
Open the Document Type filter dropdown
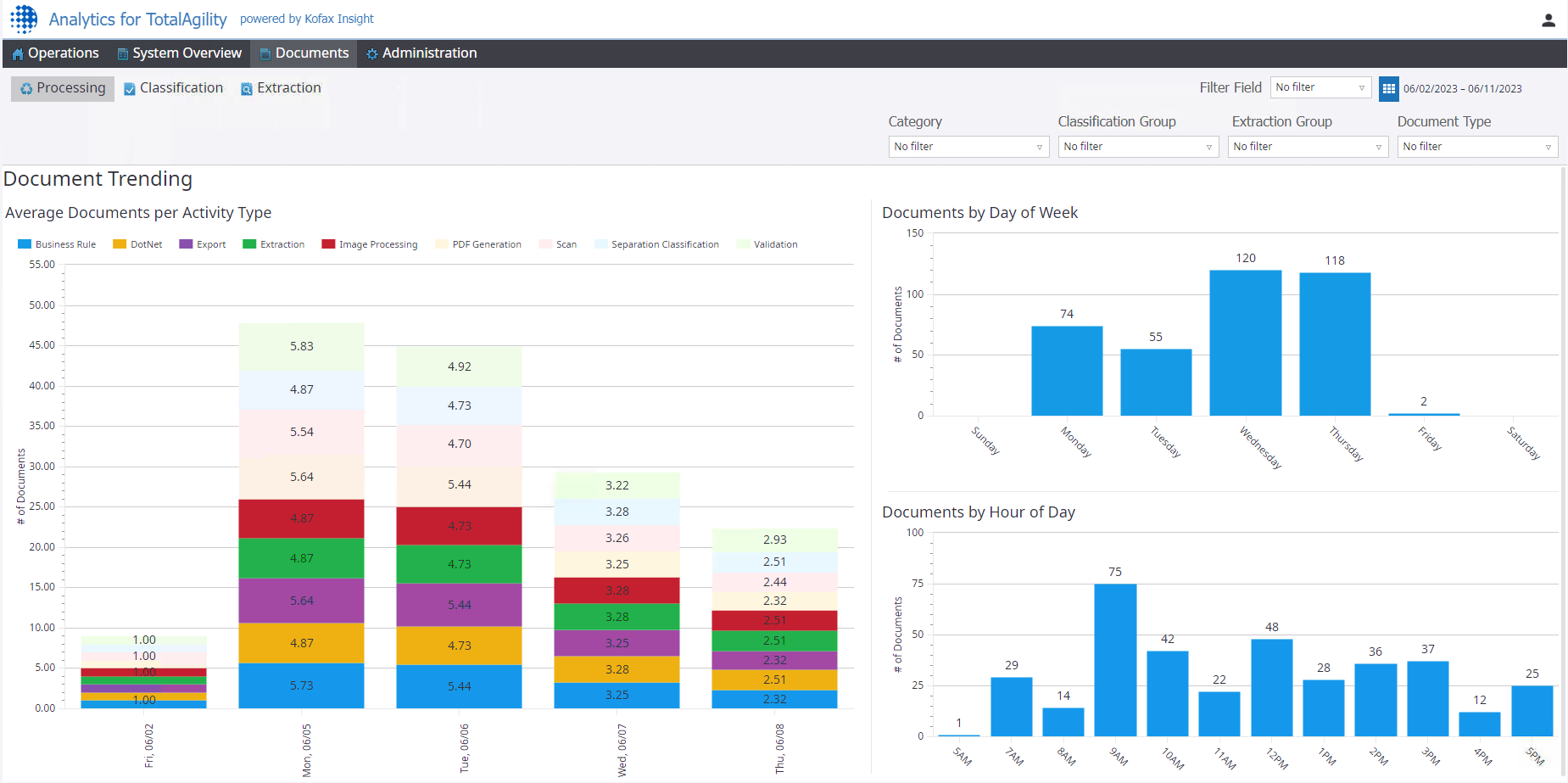[1476, 147]
